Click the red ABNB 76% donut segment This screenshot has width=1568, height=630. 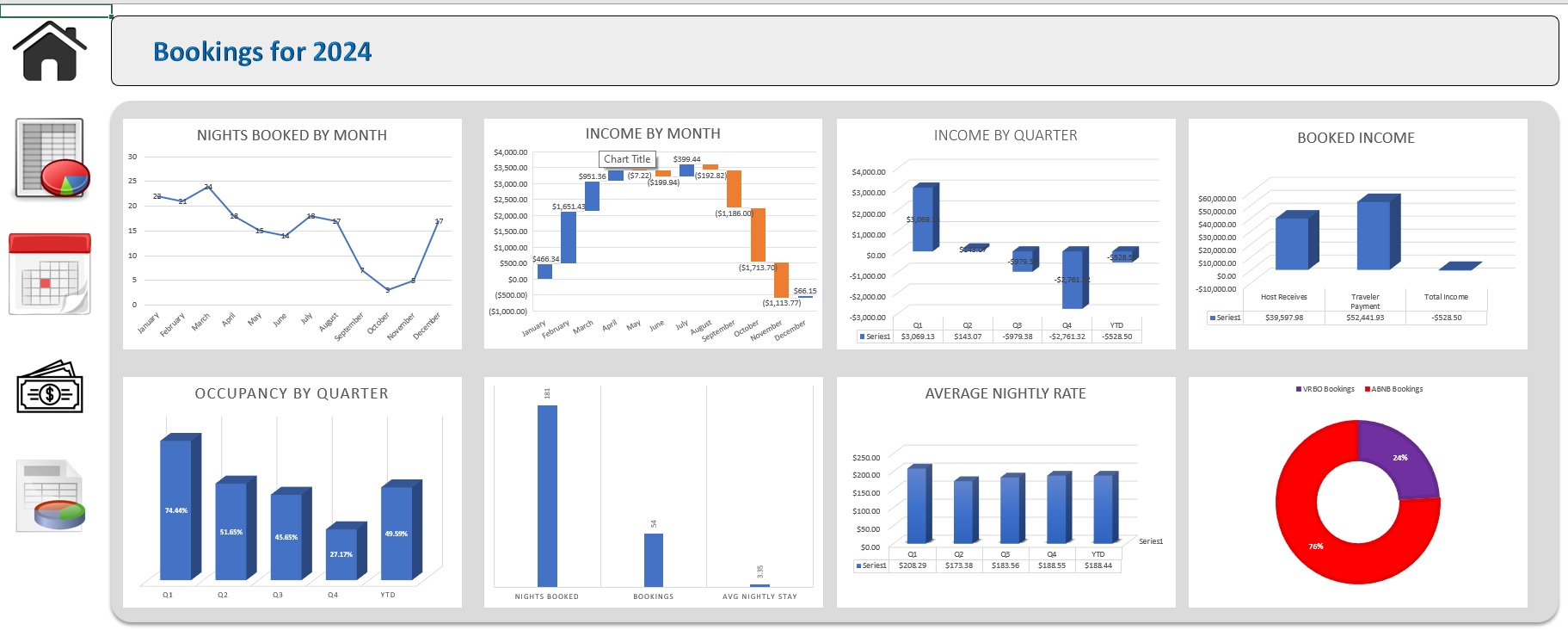click(1323, 540)
